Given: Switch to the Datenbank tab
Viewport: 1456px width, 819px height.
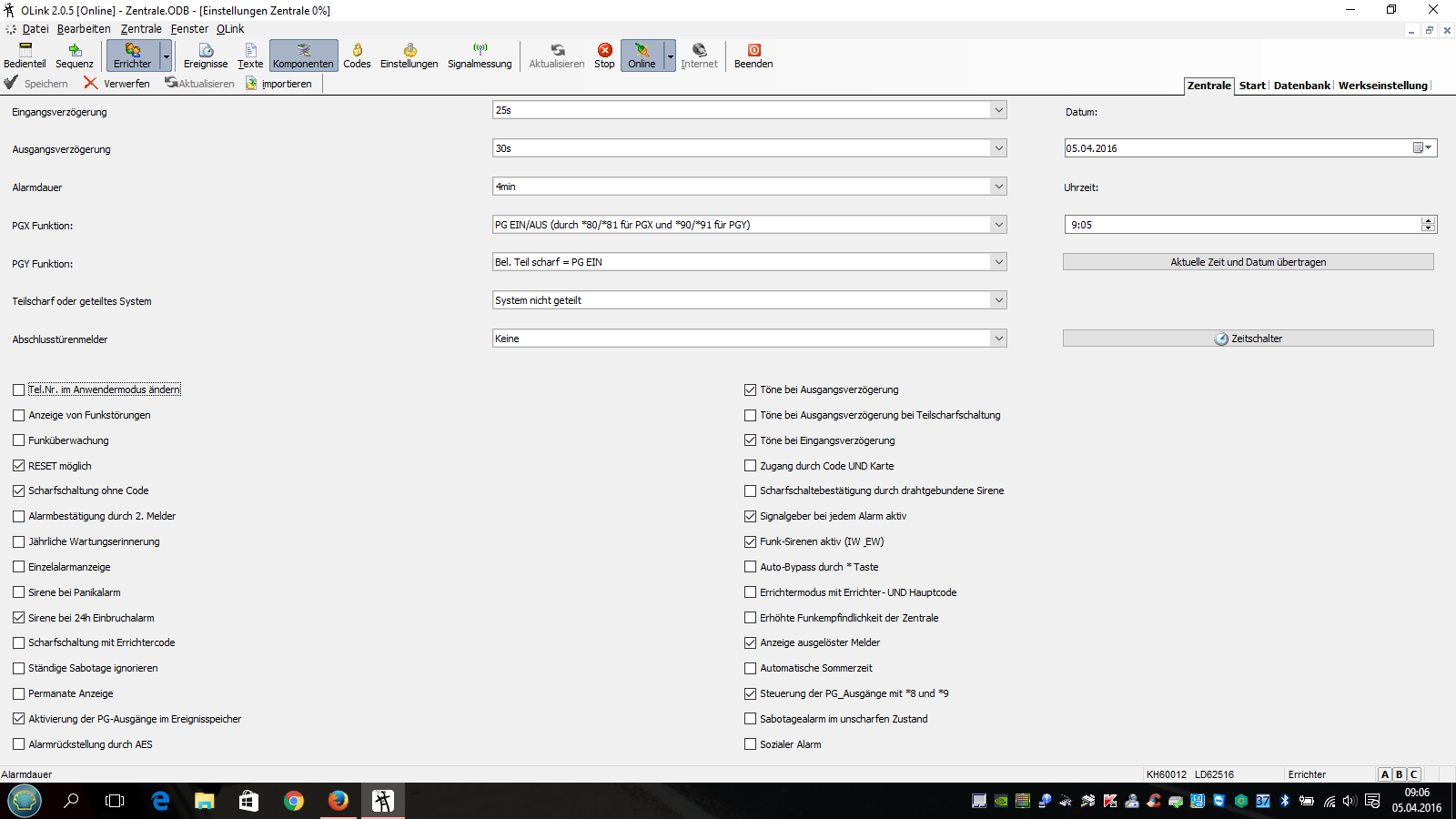Looking at the screenshot, I should (1301, 86).
